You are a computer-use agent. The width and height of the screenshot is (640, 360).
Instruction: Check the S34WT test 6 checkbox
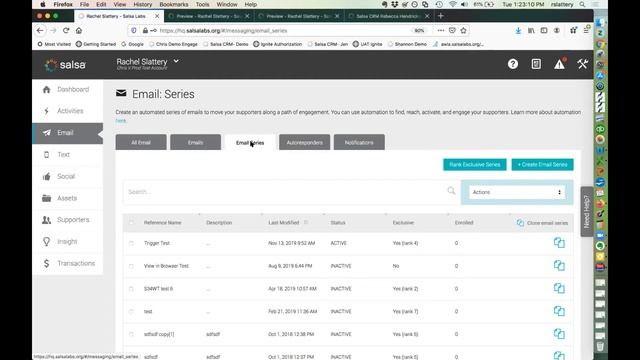[x=131, y=289]
